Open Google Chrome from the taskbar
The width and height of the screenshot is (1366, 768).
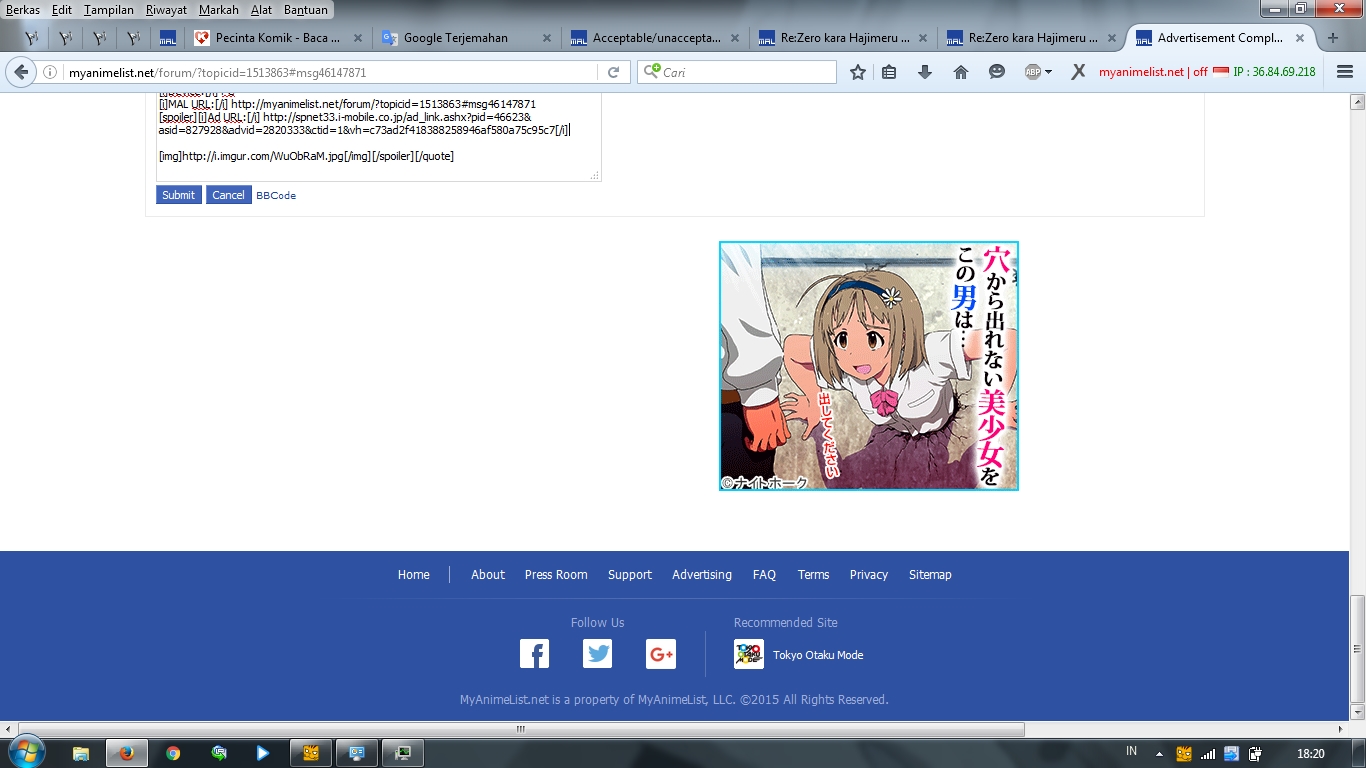tap(173, 753)
